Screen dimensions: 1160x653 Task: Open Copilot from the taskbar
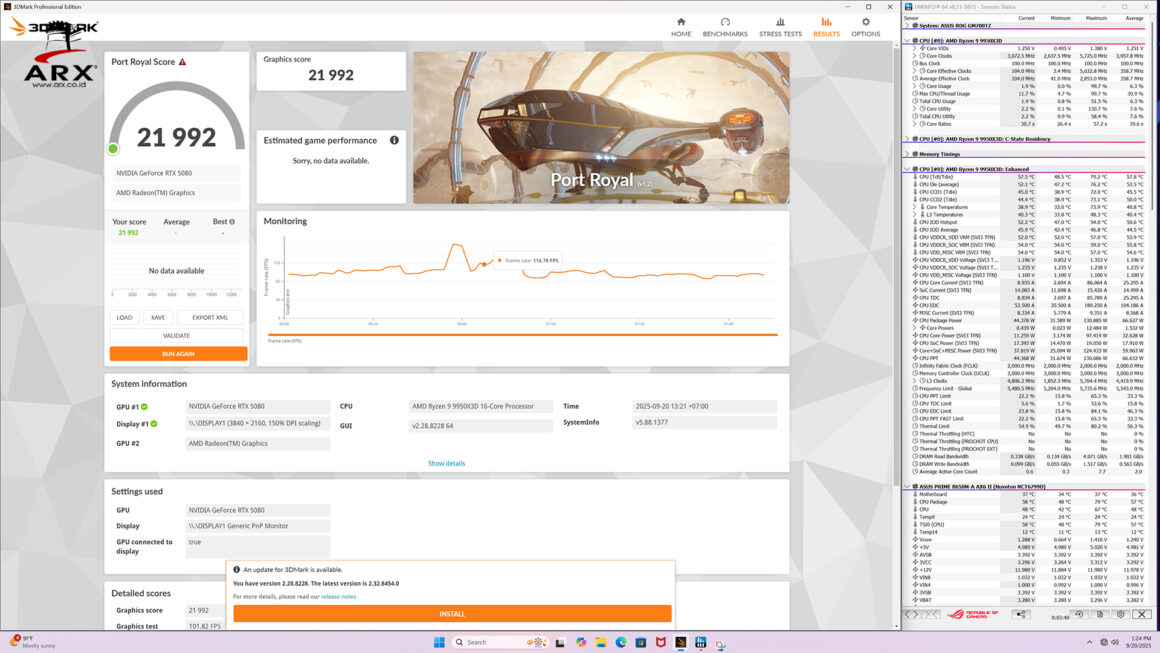(581, 642)
